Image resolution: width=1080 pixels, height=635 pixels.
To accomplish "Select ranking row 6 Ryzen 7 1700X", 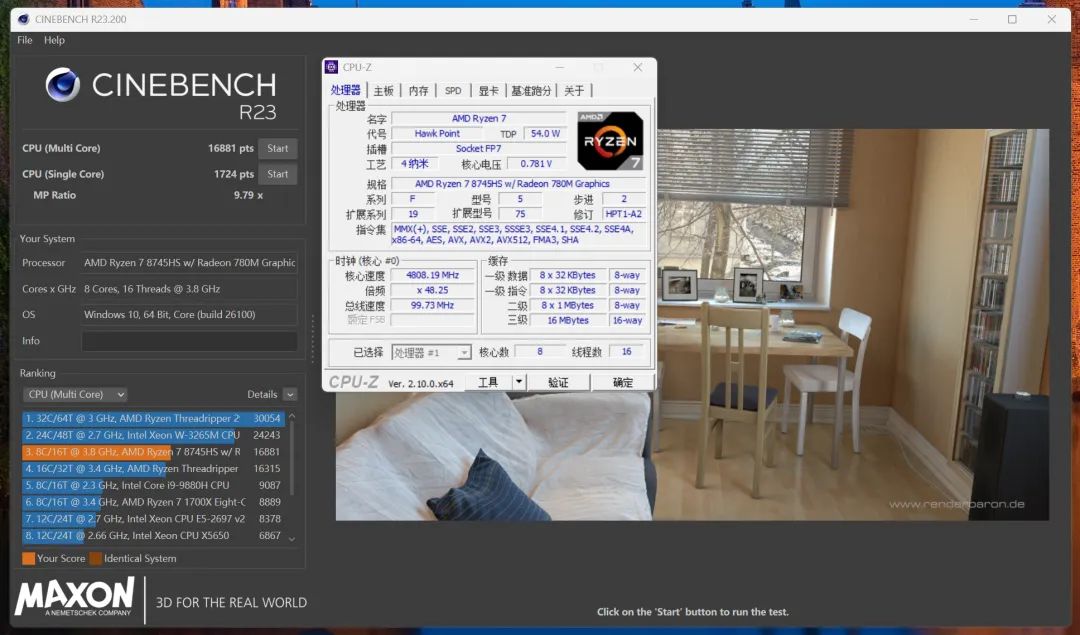I will (x=153, y=502).
